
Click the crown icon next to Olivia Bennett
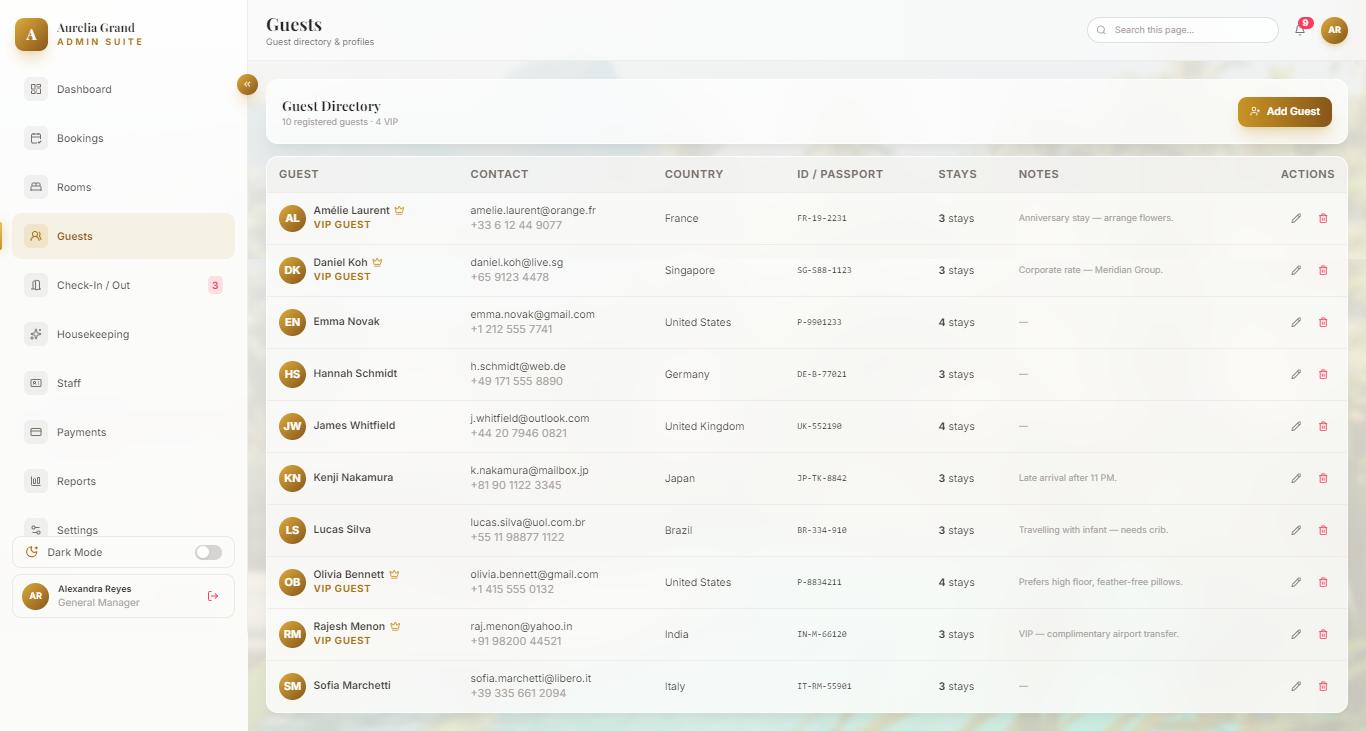pos(394,575)
